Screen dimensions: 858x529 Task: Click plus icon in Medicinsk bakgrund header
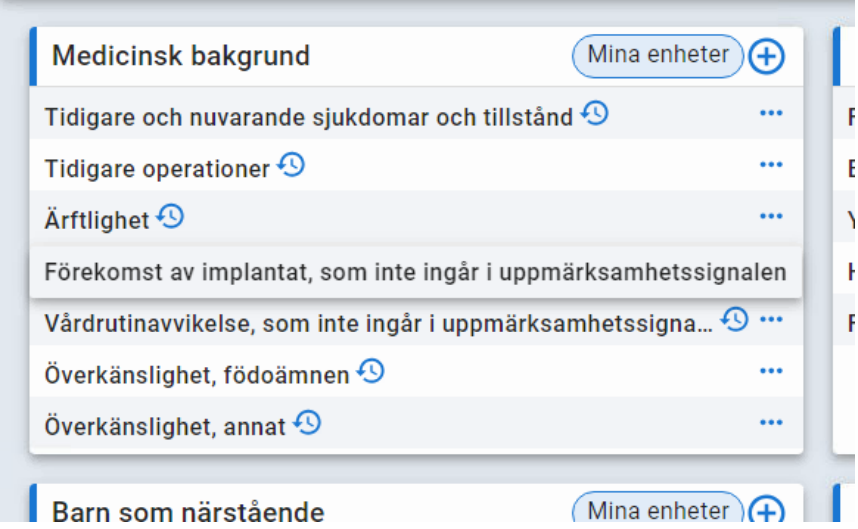click(767, 57)
